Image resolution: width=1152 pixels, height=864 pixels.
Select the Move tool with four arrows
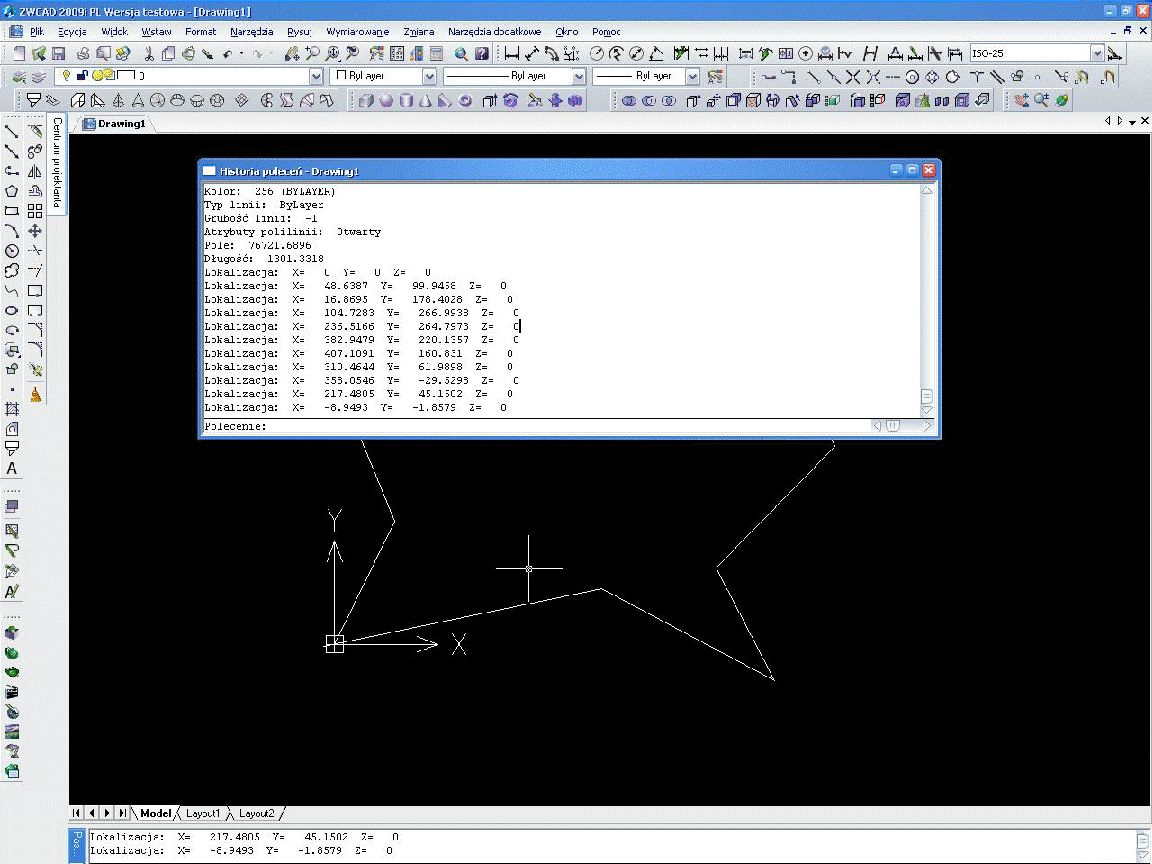[35, 231]
